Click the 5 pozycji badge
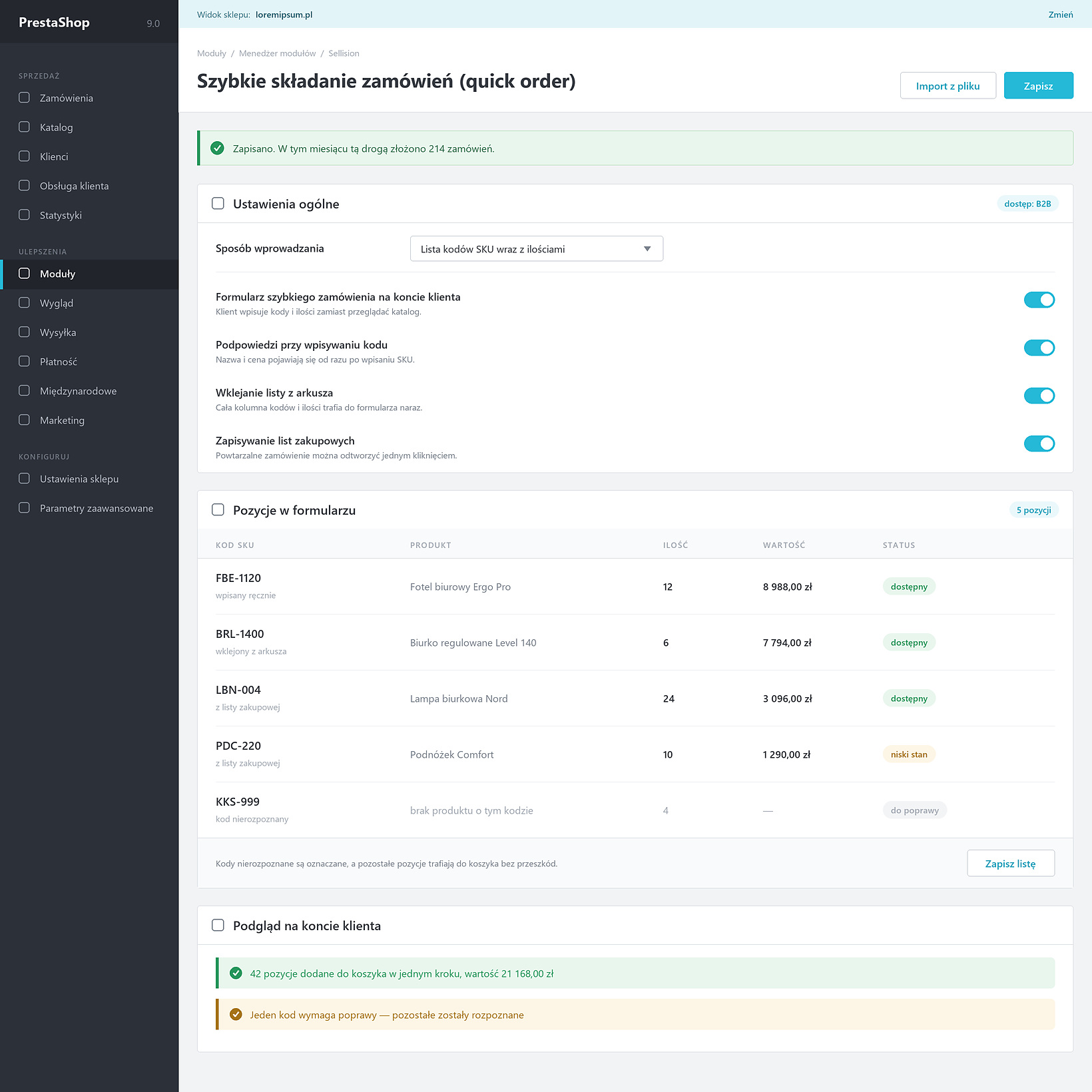The image size is (1092, 1092). [1033, 510]
